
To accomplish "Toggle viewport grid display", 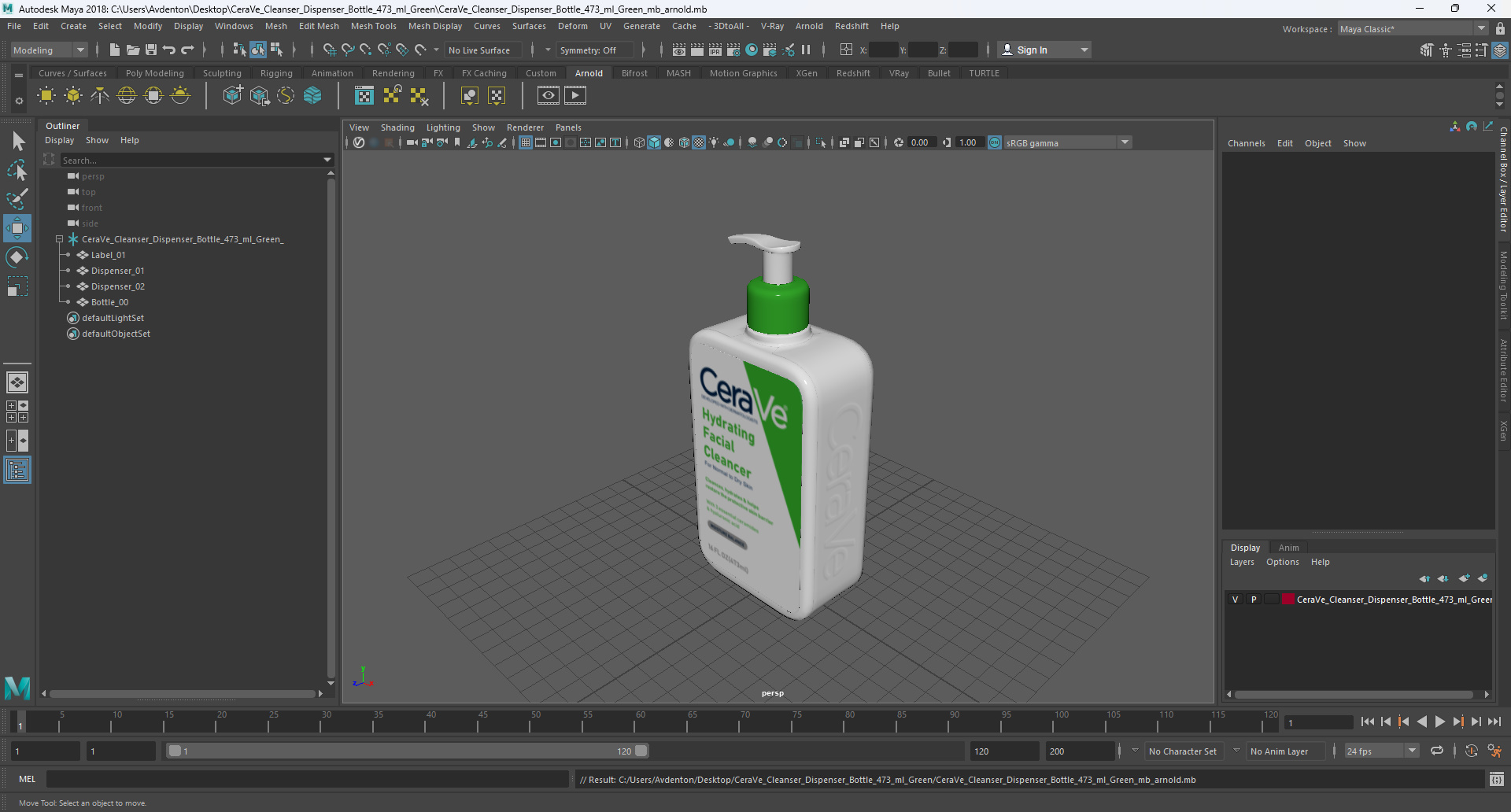I will (525, 142).
